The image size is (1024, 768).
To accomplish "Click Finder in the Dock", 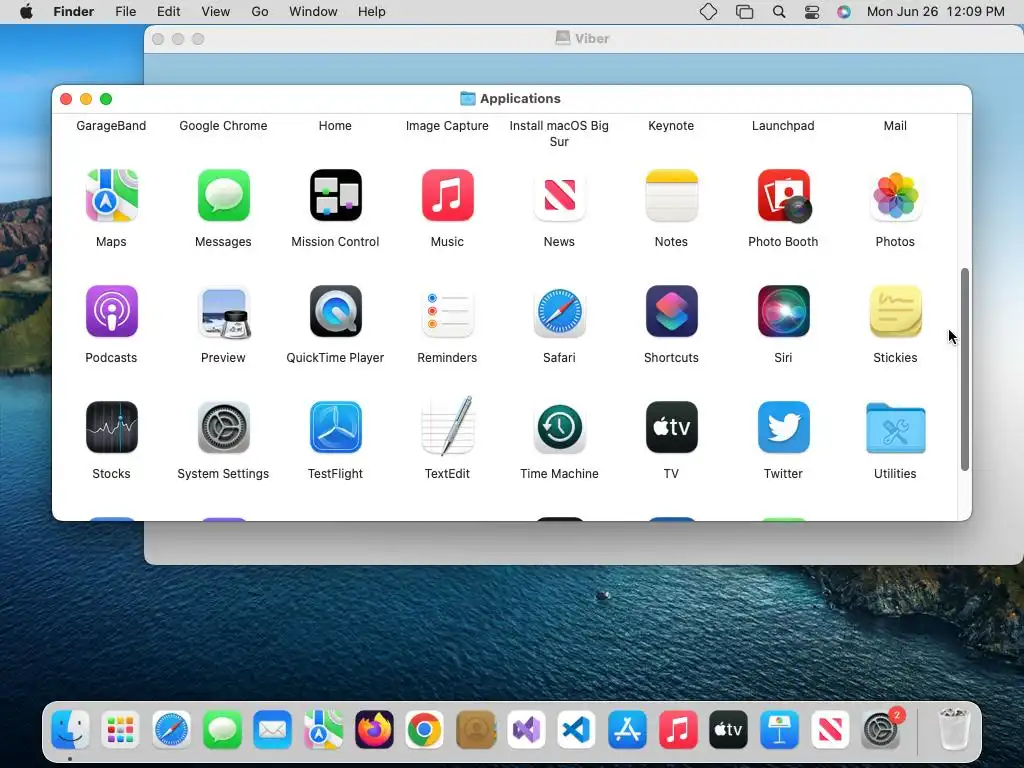I will pos(70,729).
